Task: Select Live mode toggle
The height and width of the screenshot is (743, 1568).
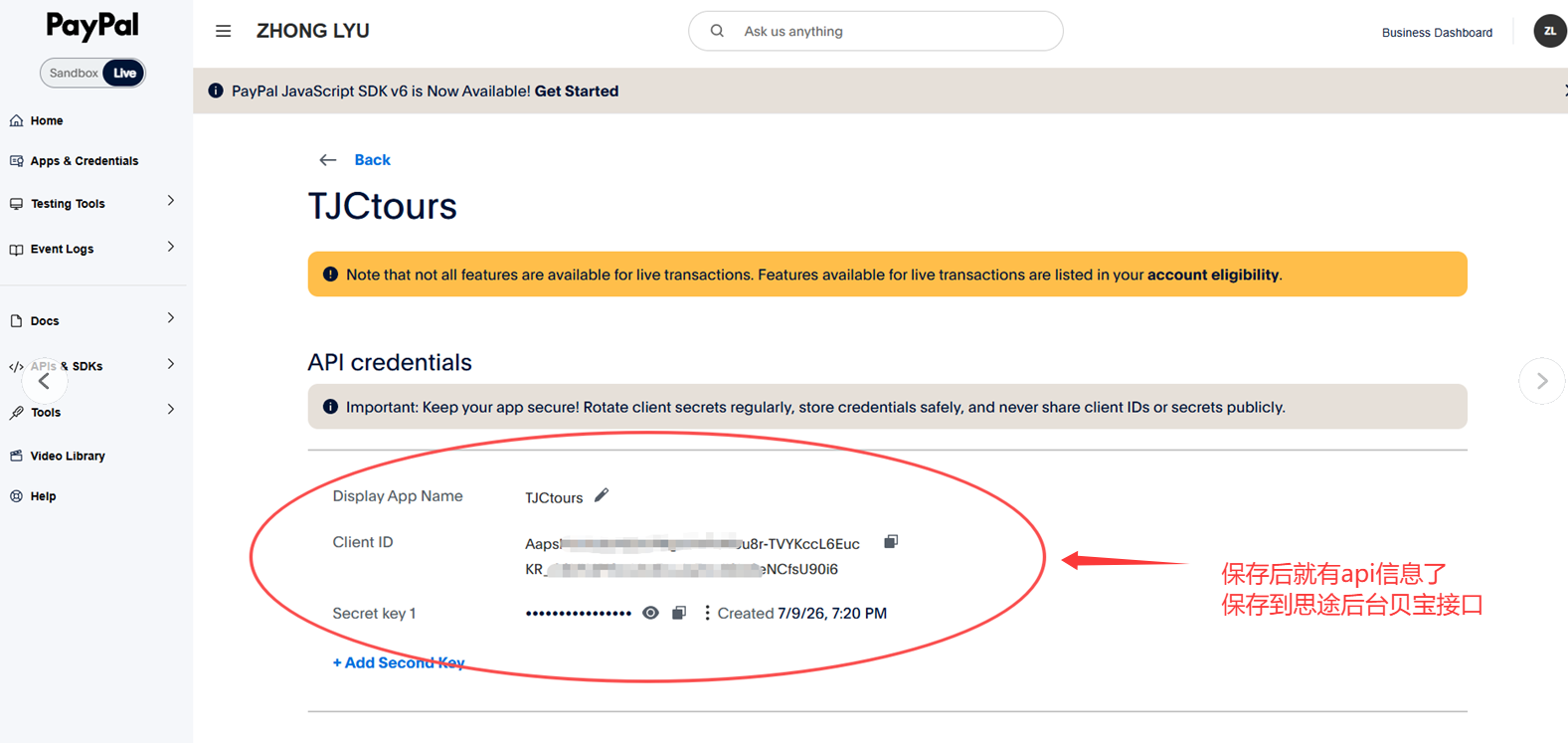Action: point(124,73)
